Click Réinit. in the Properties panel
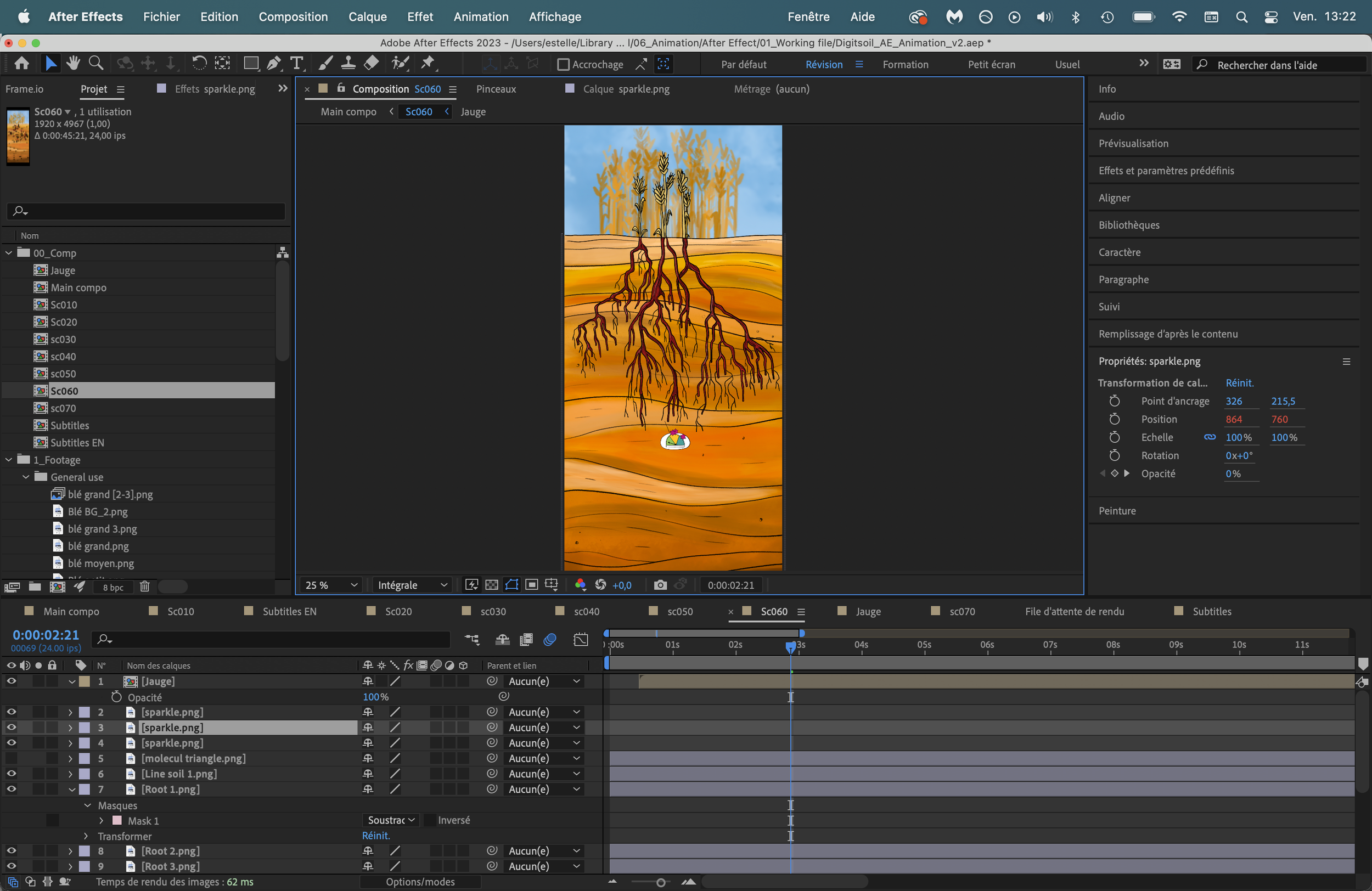The width and height of the screenshot is (1372, 891). coord(1239,383)
